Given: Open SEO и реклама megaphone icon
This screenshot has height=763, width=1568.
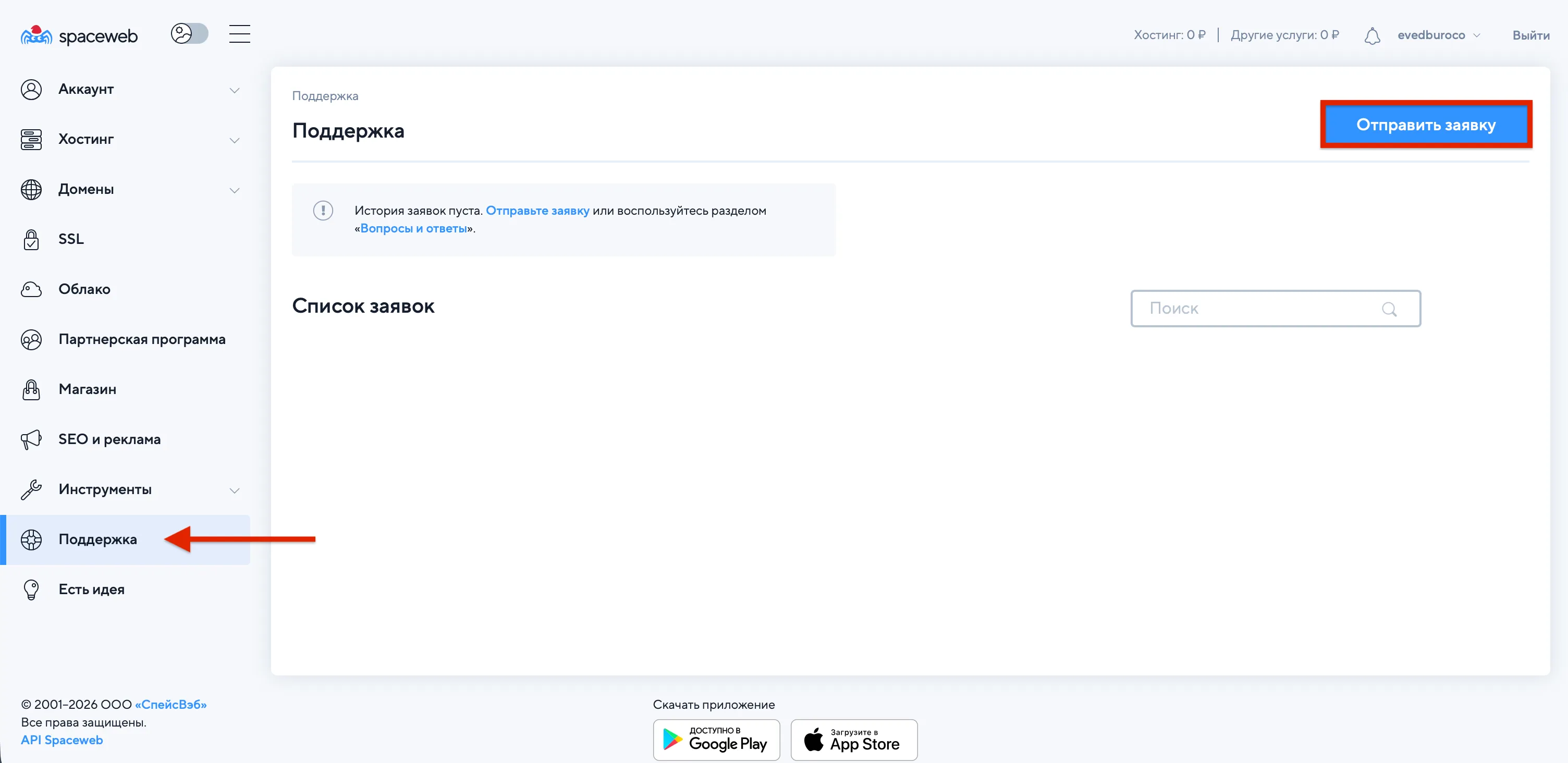Looking at the screenshot, I should (31, 439).
